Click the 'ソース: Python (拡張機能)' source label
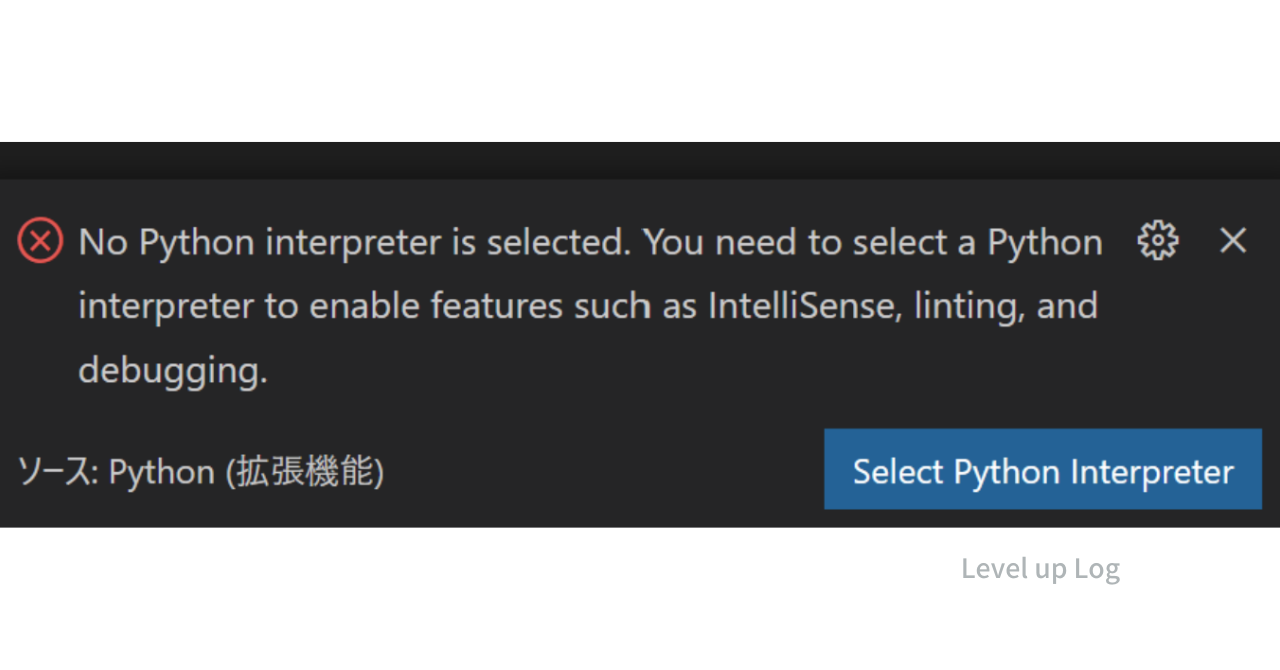Viewport: 1280px width, 670px height. tap(200, 472)
